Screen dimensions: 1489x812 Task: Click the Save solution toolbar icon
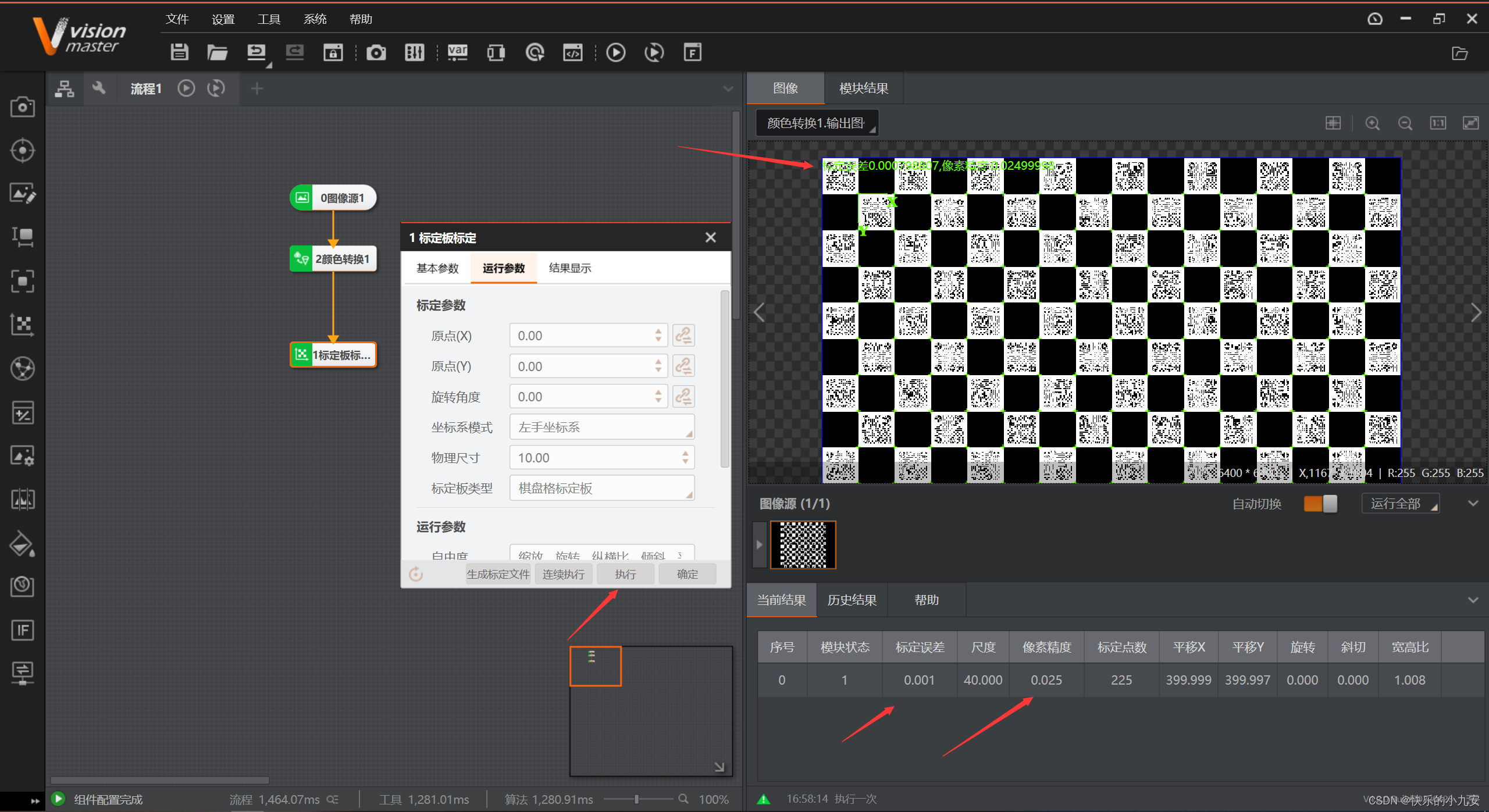(179, 52)
